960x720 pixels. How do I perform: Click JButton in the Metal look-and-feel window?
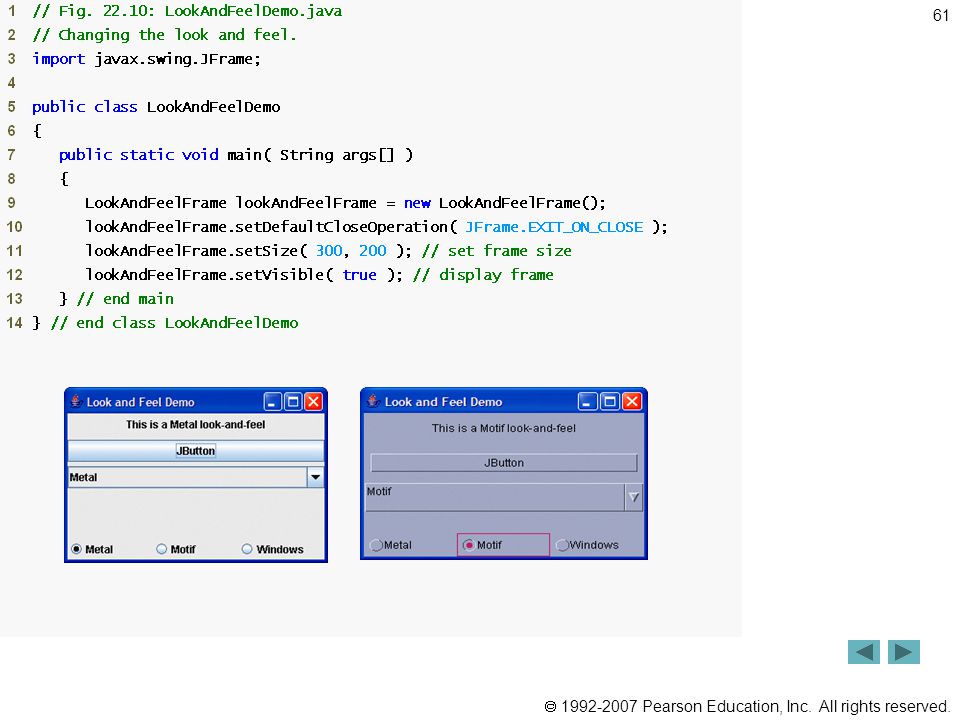[x=195, y=451]
